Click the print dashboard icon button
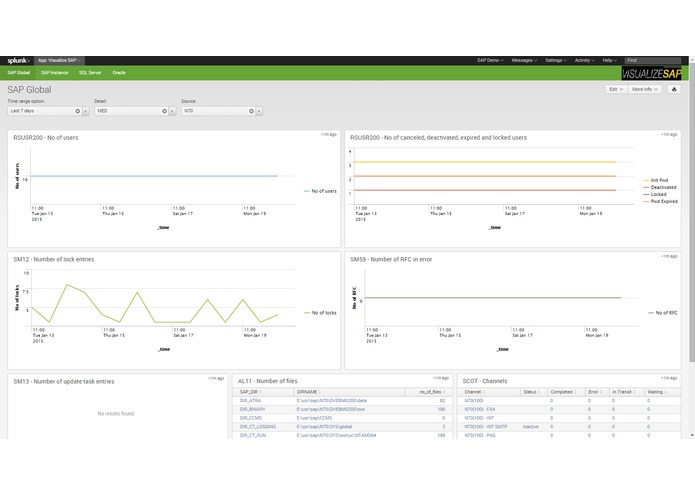Screen dimensions: 695x494 coord(674,89)
